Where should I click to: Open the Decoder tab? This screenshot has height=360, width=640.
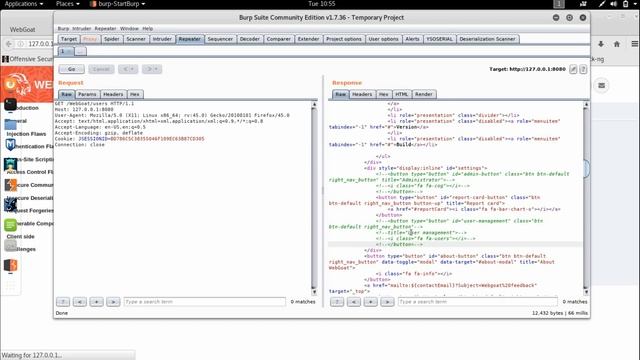tap(249, 39)
